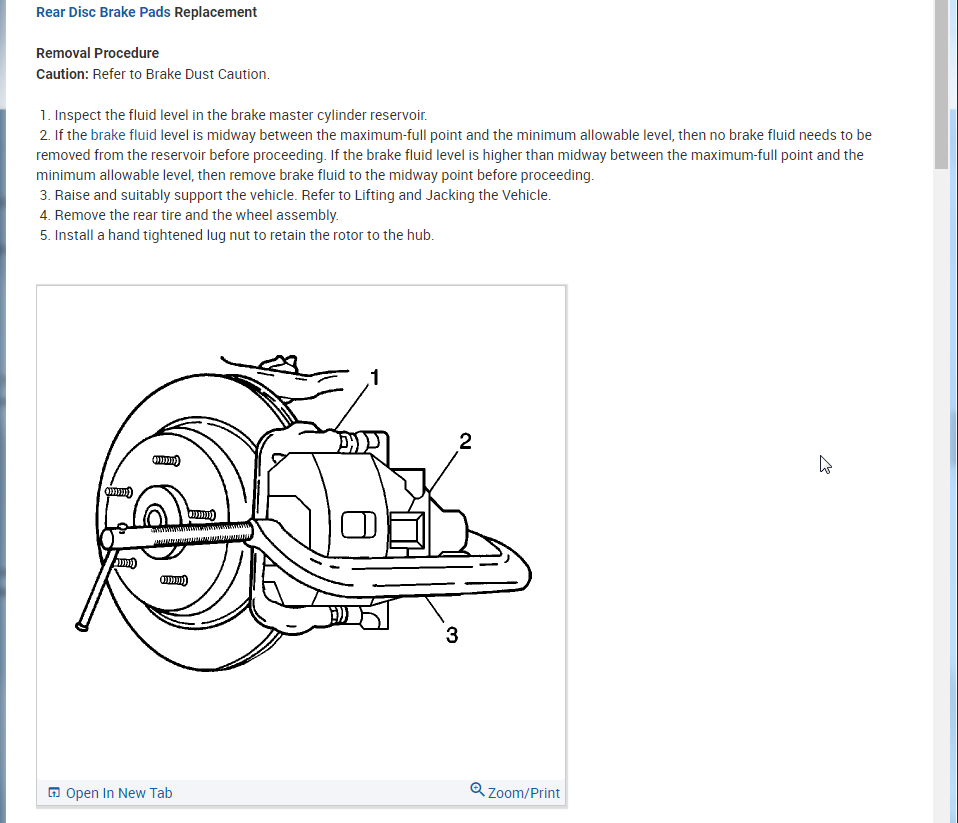Click the 'Replacement' title word
This screenshot has height=823, width=958.
click(x=216, y=12)
